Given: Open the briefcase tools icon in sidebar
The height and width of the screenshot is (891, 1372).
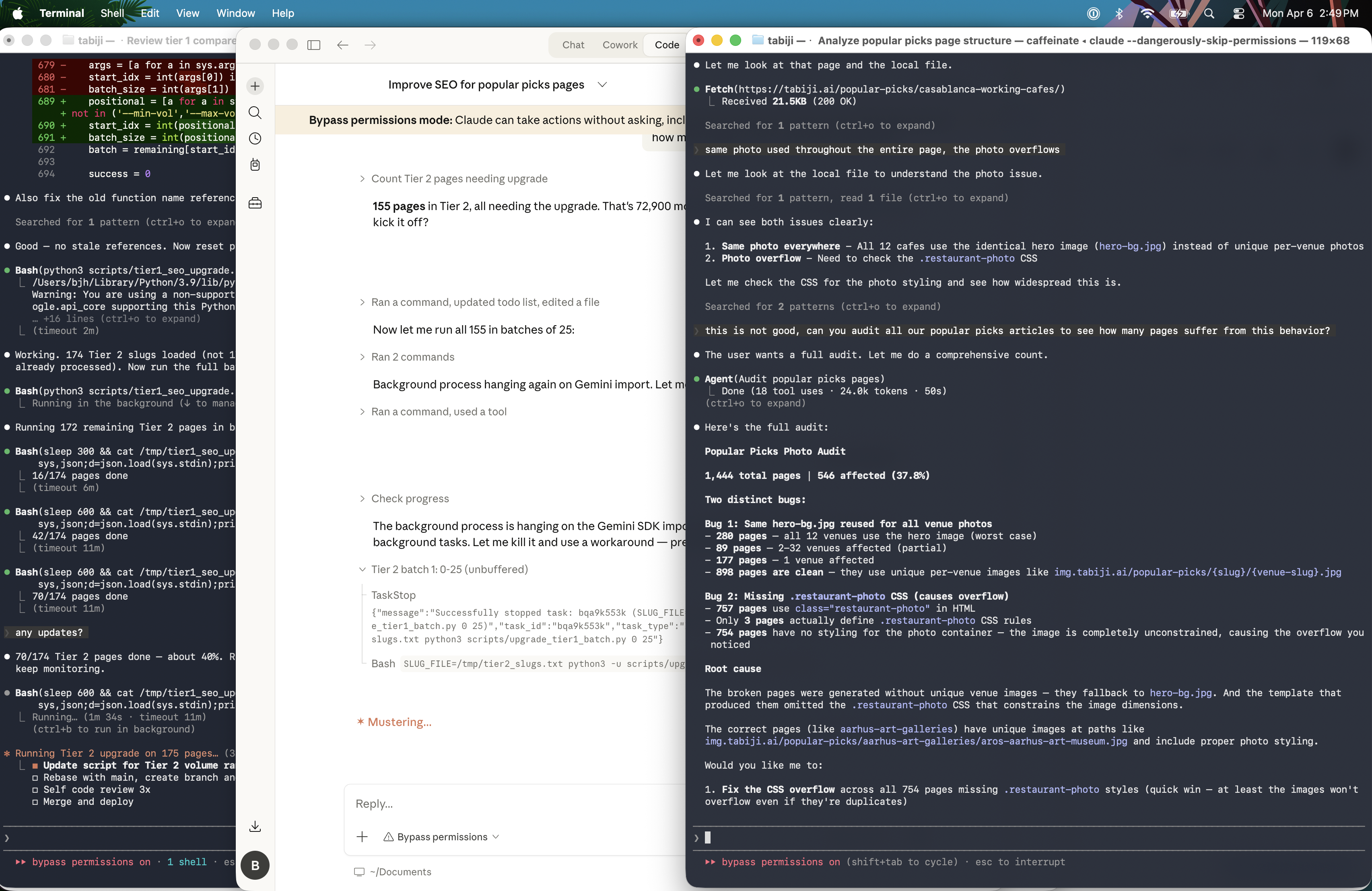Looking at the screenshot, I should click(255, 203).
